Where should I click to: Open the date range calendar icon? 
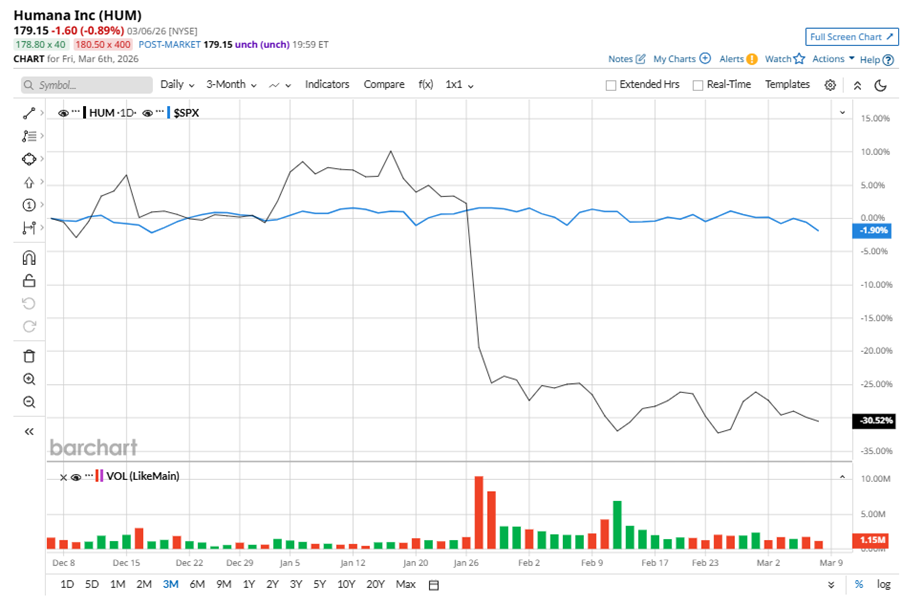tap(434, 585)
